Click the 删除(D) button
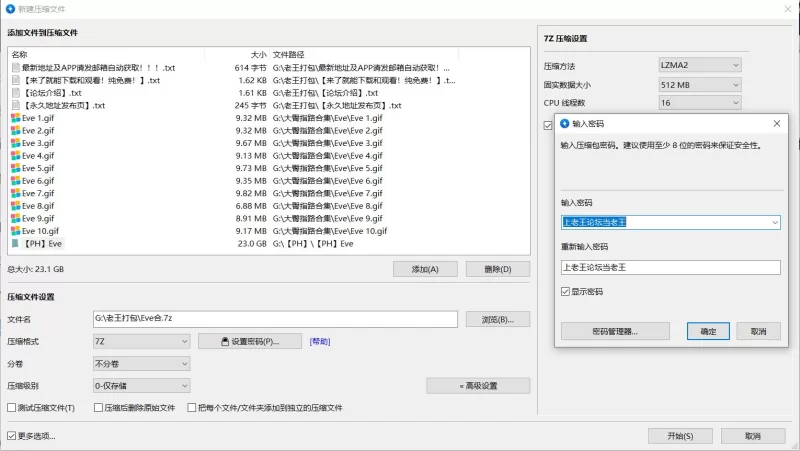The image size is (800, 451). pyautogui.click(x=497, y=269)
